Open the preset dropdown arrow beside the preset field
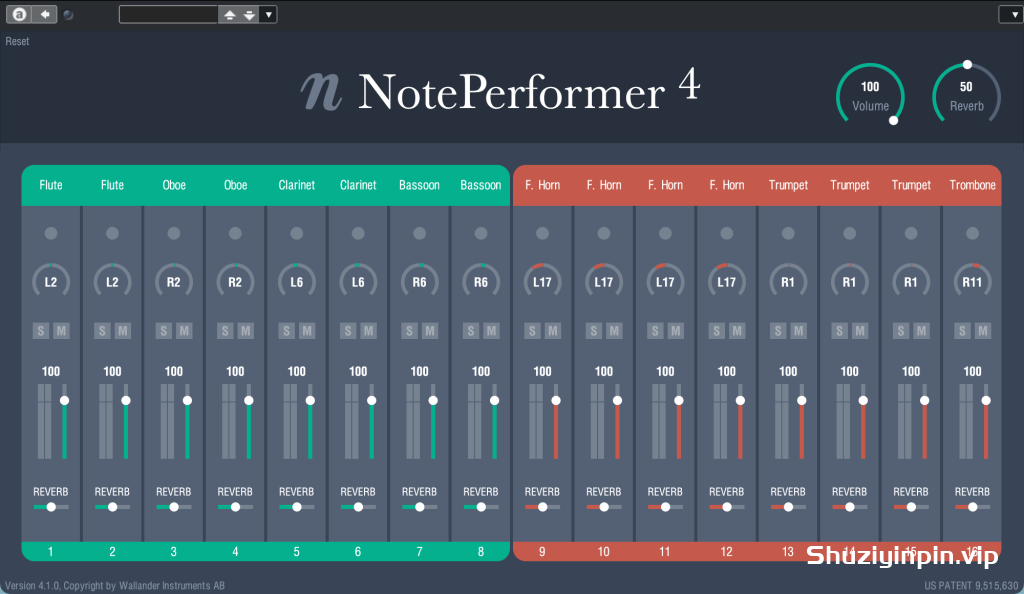This screenshot has height=594, width=1024. (268, 14)
